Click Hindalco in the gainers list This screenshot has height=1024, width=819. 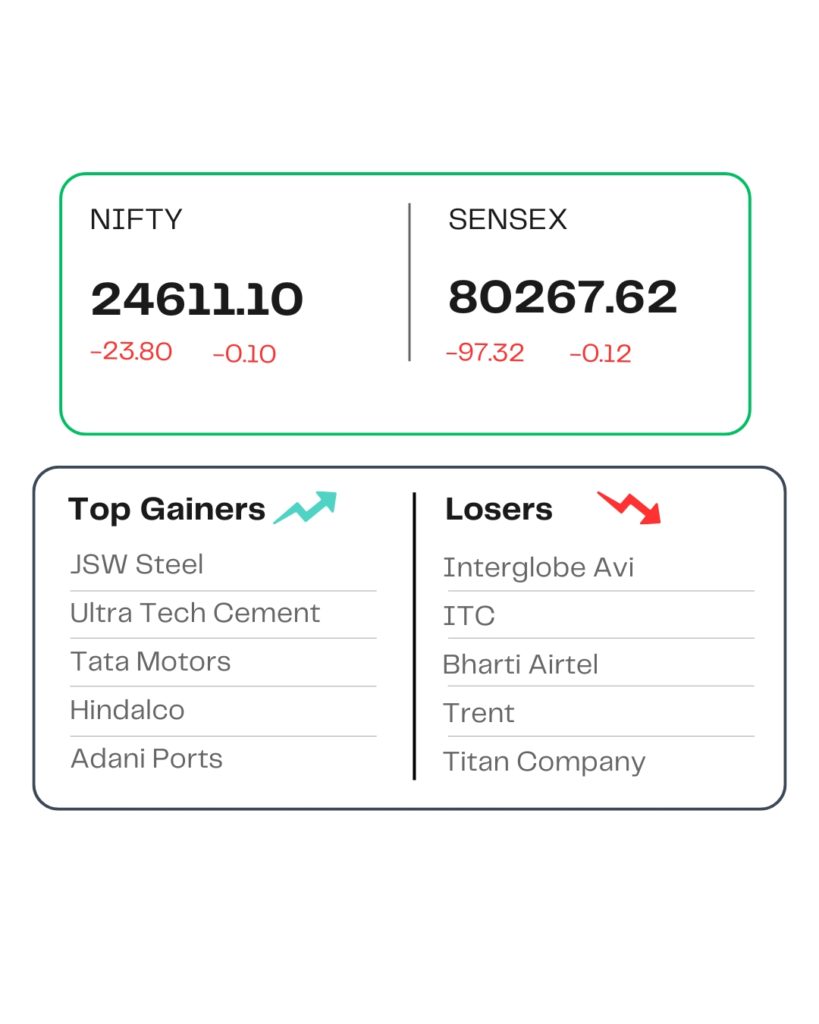click(x=127, y=711)
